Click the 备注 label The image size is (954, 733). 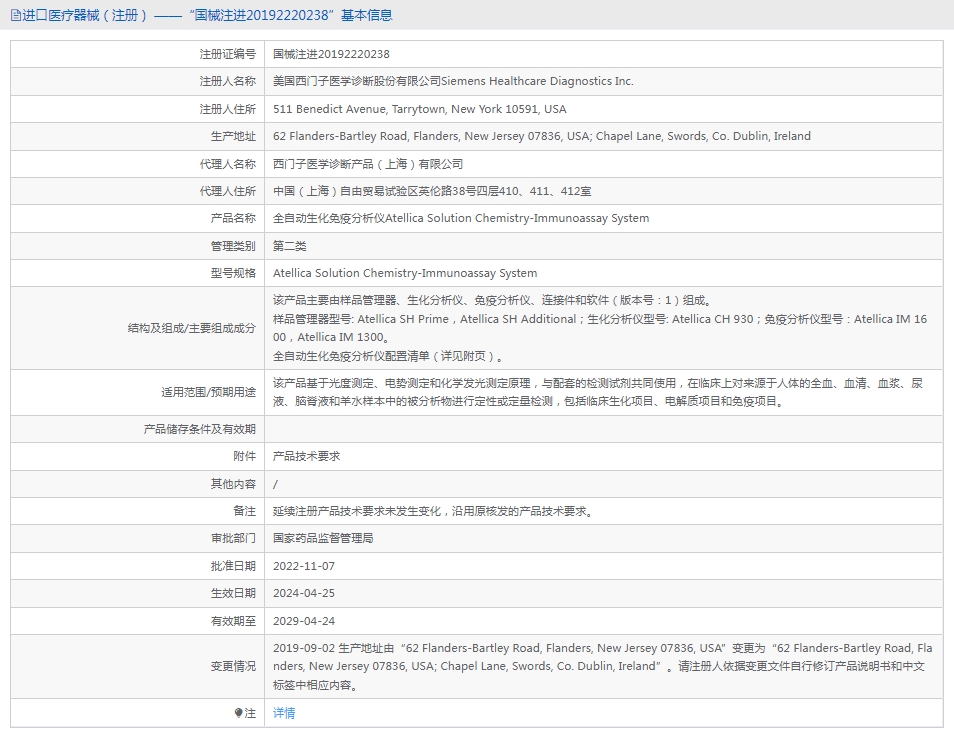(245, 511)
